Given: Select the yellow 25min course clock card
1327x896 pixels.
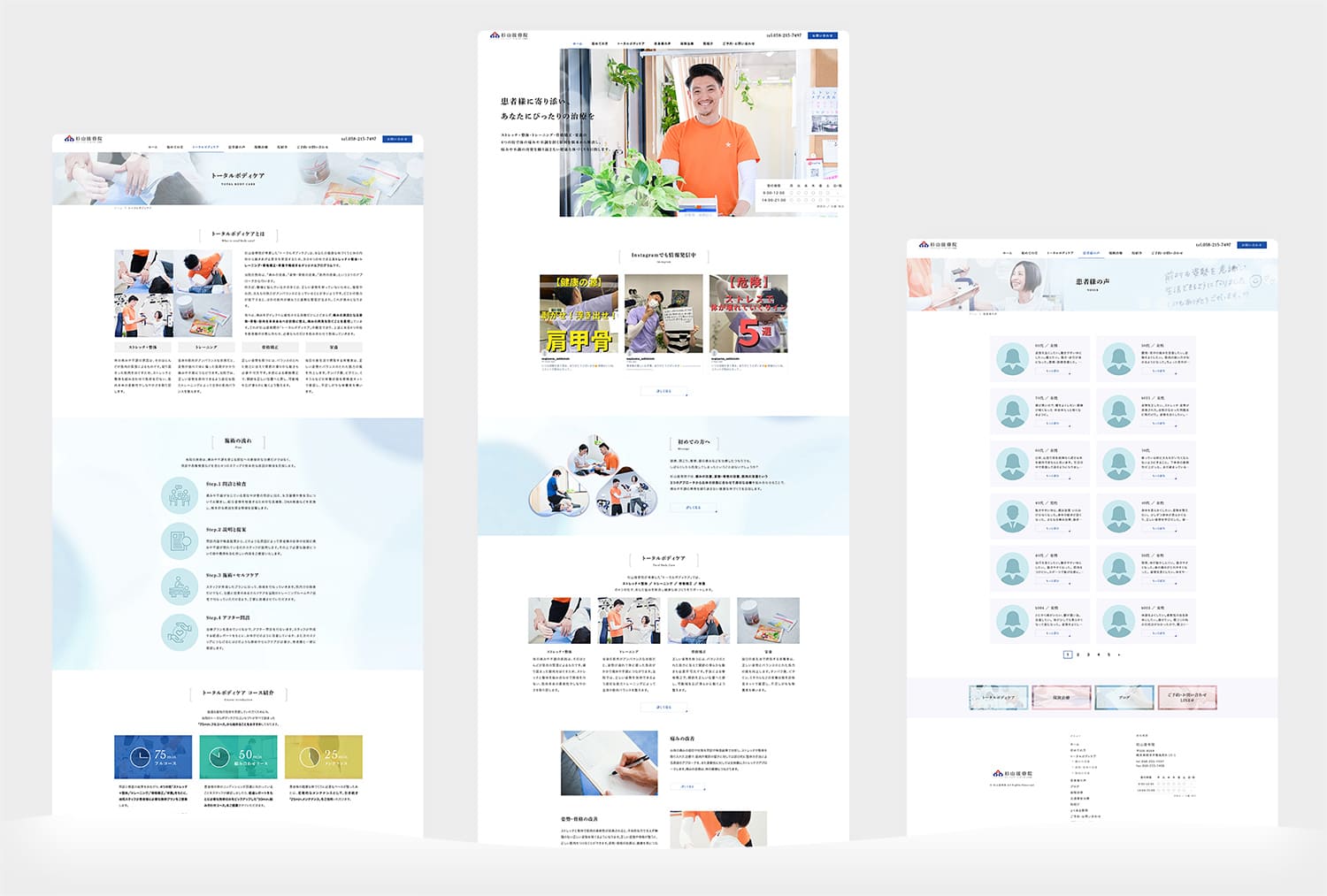Looking at the screenshot, I should (x=323, y=756).
